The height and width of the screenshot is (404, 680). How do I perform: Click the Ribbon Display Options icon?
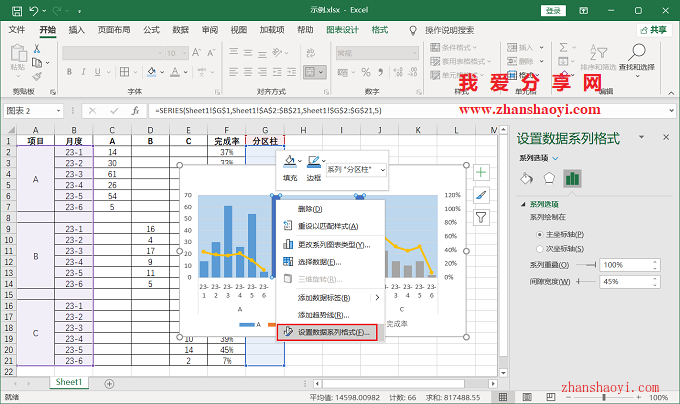[584, 11]
